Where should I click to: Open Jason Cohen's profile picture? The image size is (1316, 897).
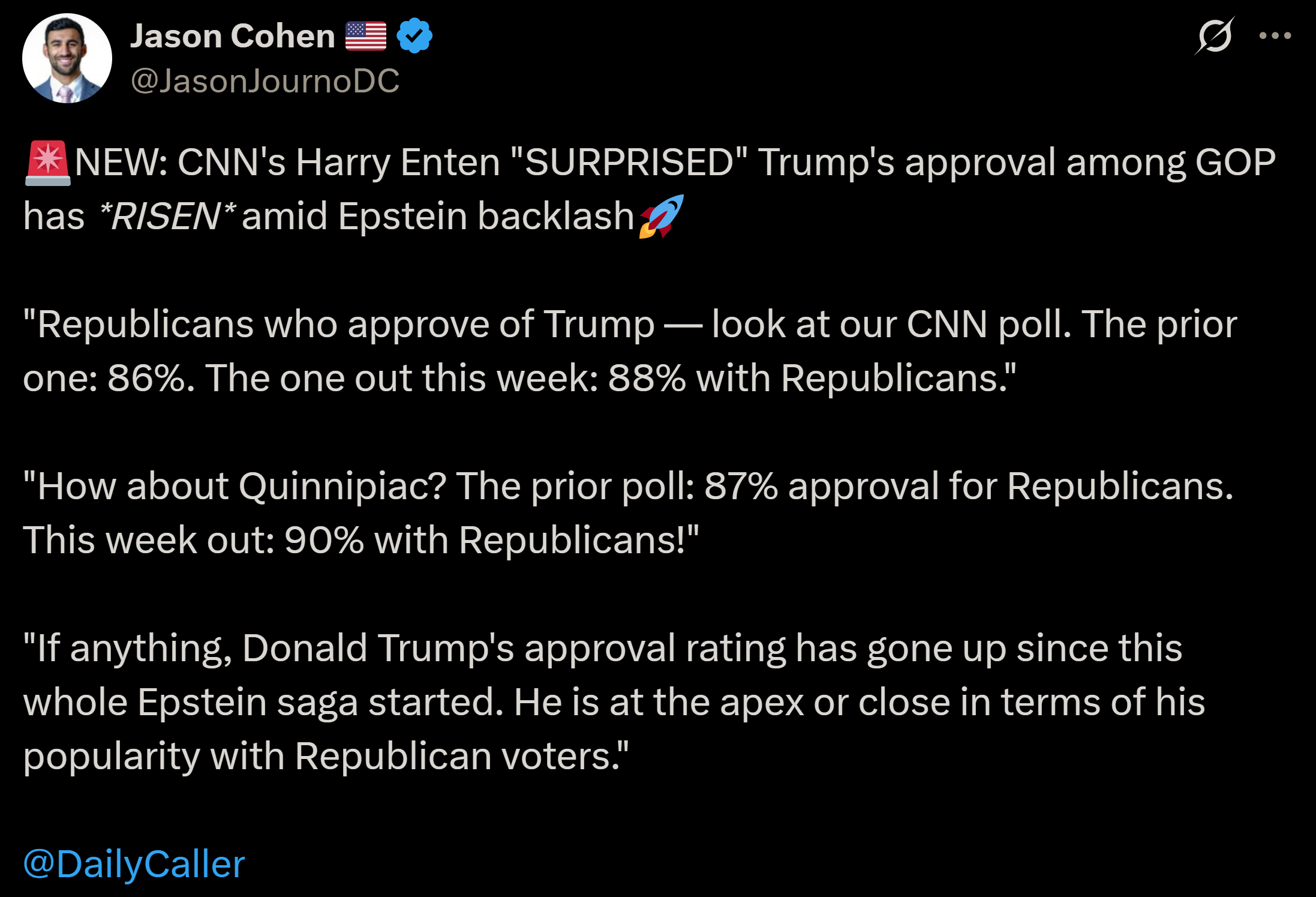(67, 58)
